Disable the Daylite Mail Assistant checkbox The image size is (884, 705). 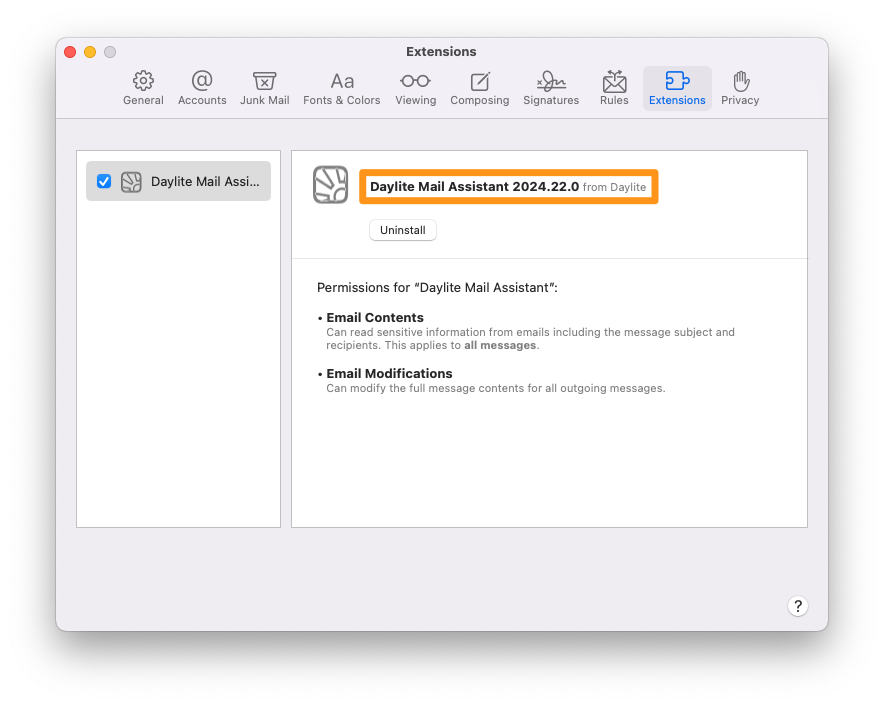(x=104, y=181)
